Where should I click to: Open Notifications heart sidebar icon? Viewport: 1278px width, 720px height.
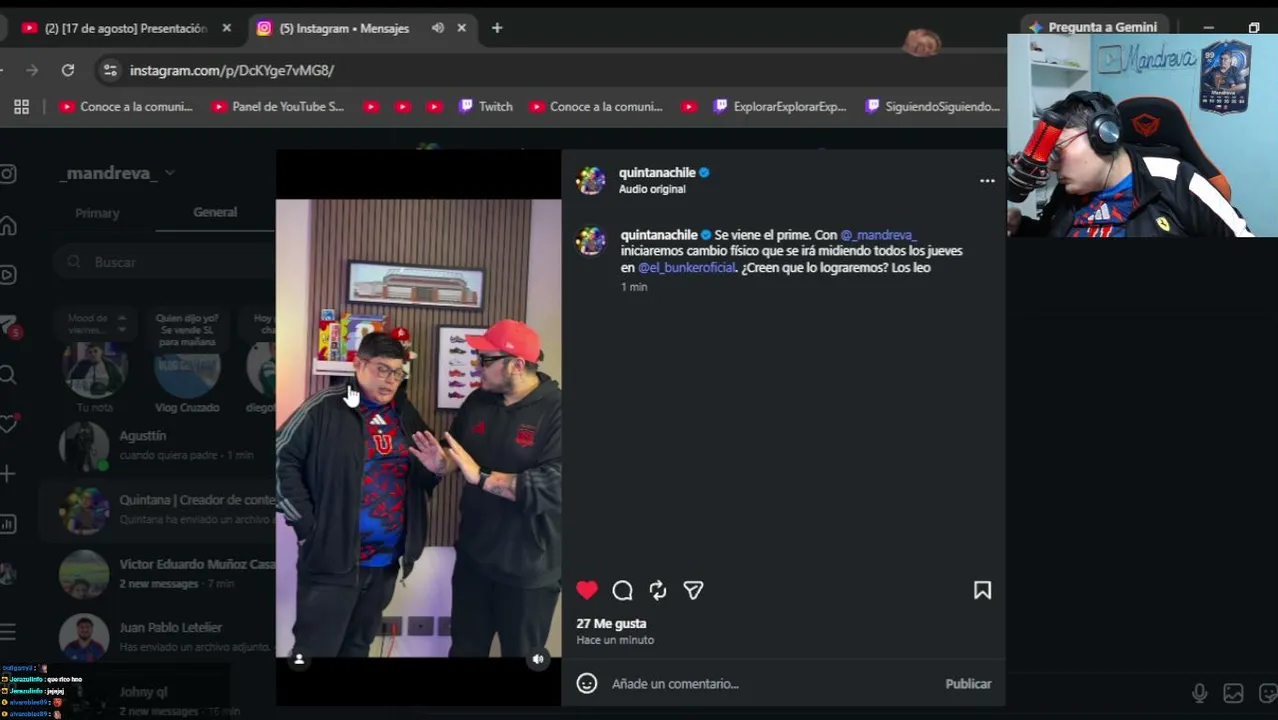point(8,424)
